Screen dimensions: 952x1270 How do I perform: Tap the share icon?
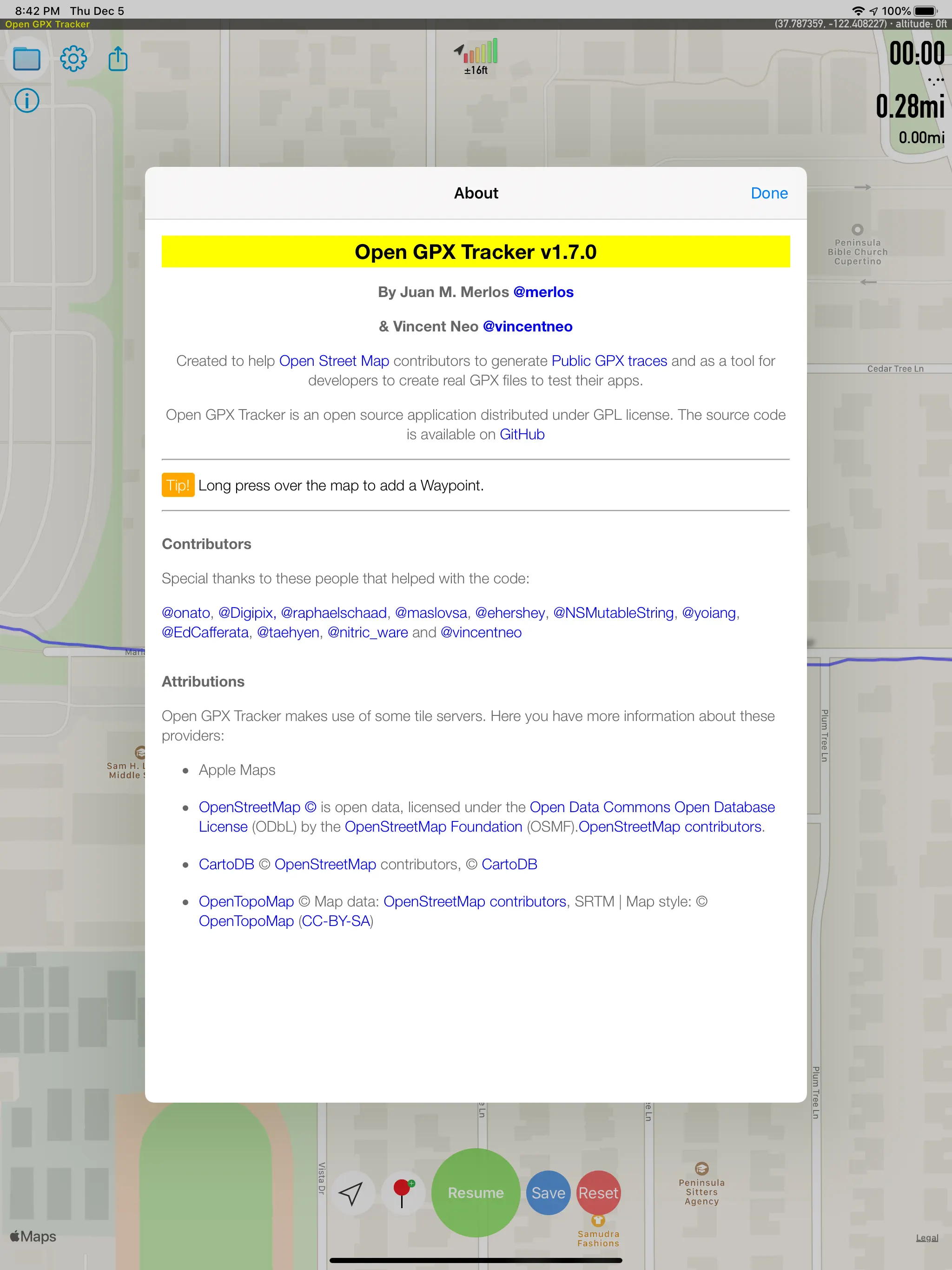(x=118, y=59)
